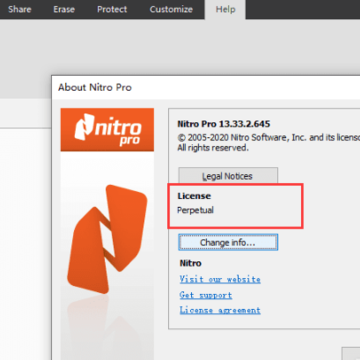Click the Legal Notices button
360x360 pixels.
click(x=228, y=176)
